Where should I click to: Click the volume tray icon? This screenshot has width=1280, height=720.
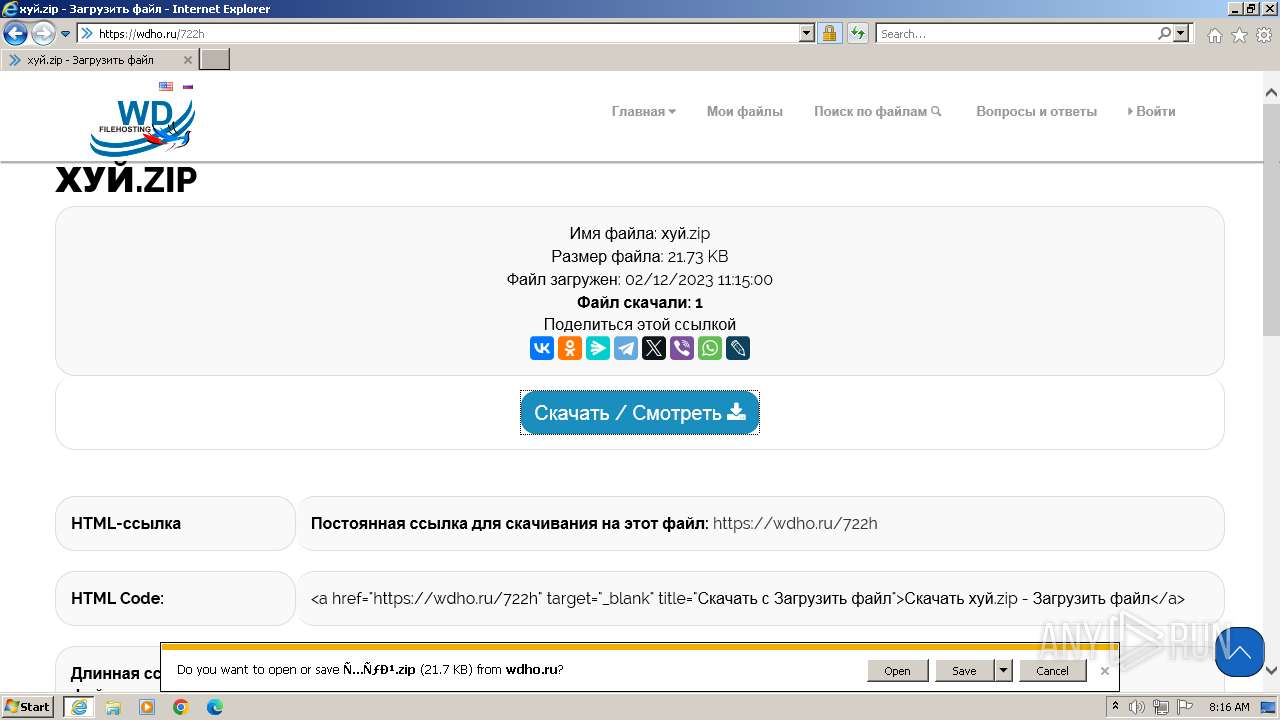[x=1137, y=707]
